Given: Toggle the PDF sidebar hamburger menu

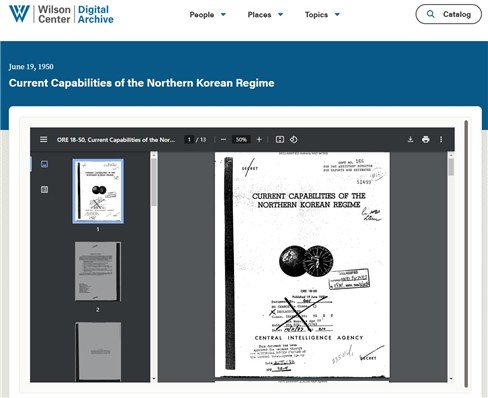Looking at the screenshot, I should (x=44, y=139).
